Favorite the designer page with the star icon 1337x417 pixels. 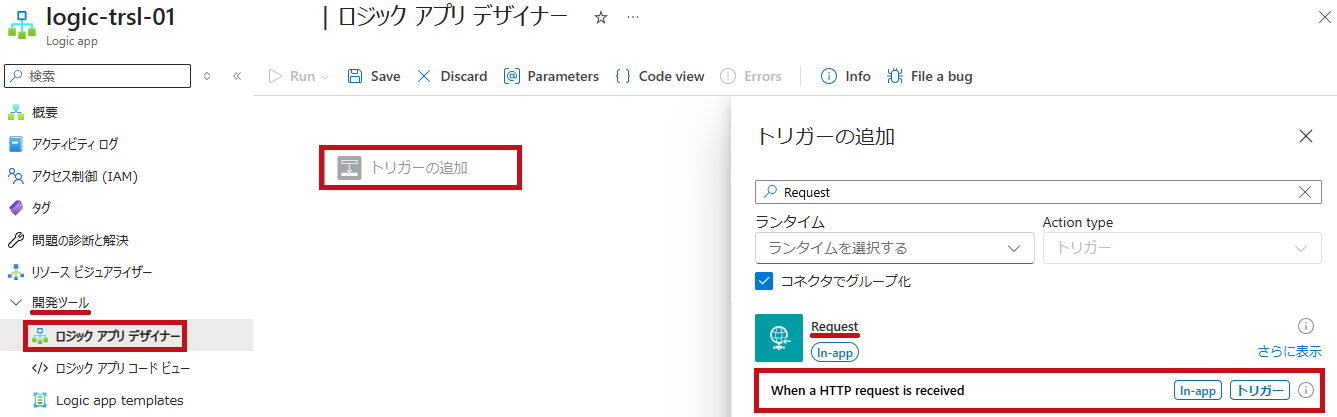point(601,18)
